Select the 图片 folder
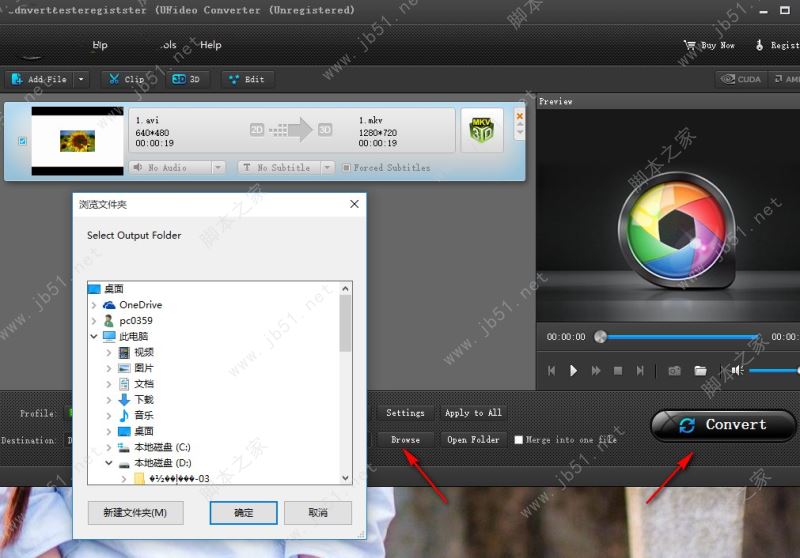 coord(144,368)
